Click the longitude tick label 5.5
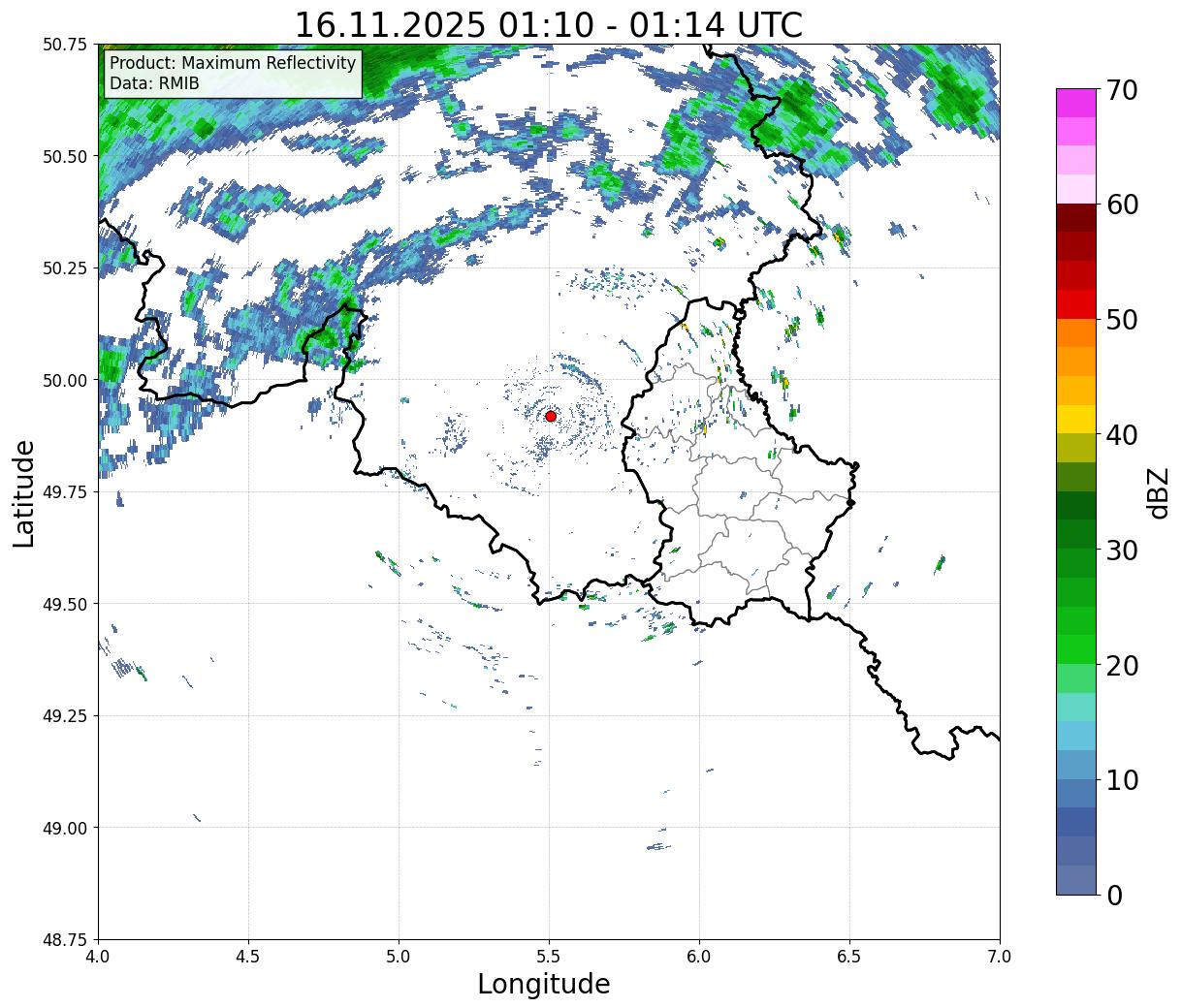Screen dimensions: 1182x1008 tap(549, 956)
